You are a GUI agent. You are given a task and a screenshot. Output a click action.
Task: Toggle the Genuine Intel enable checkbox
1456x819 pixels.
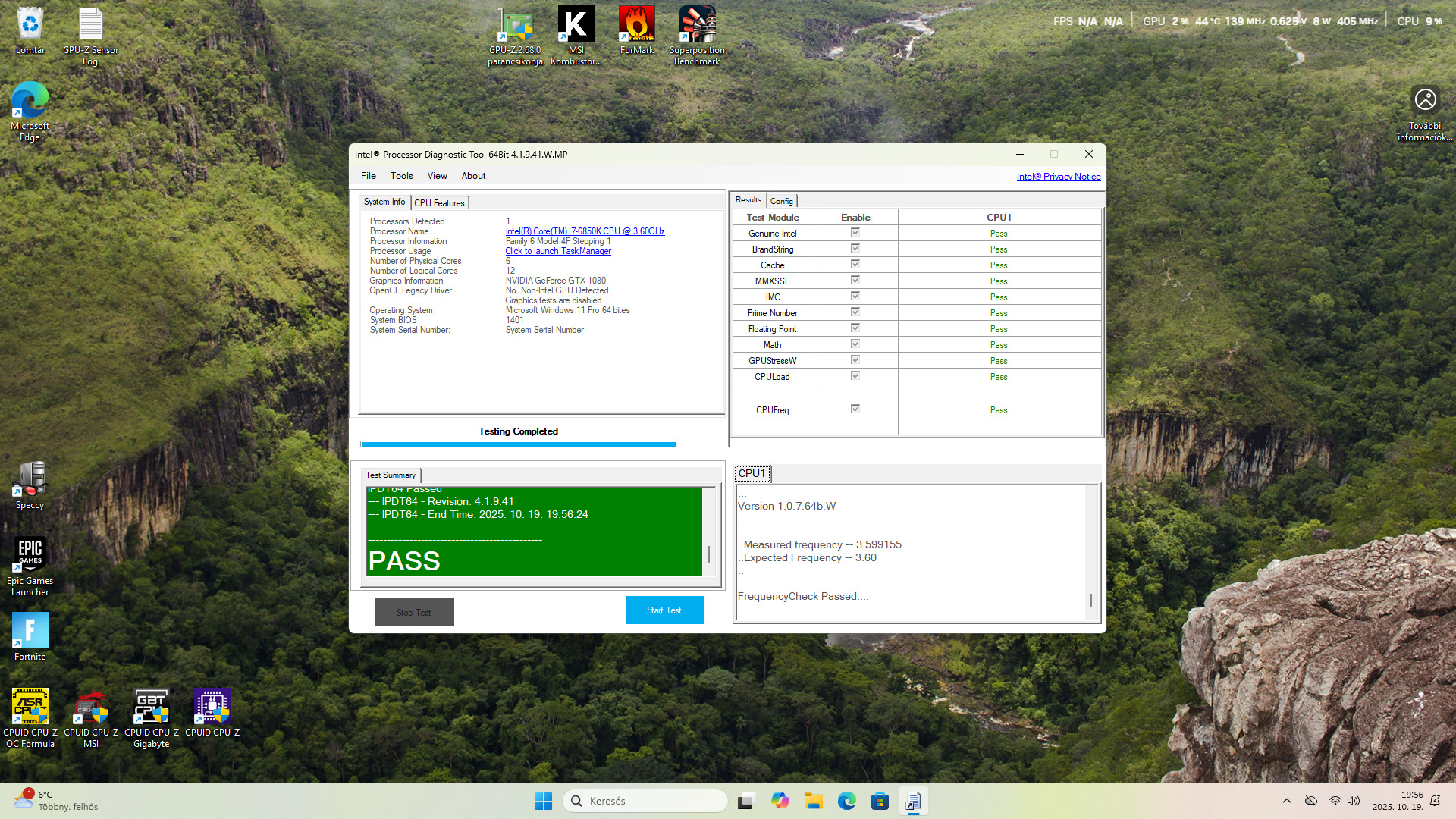point(855,233)
